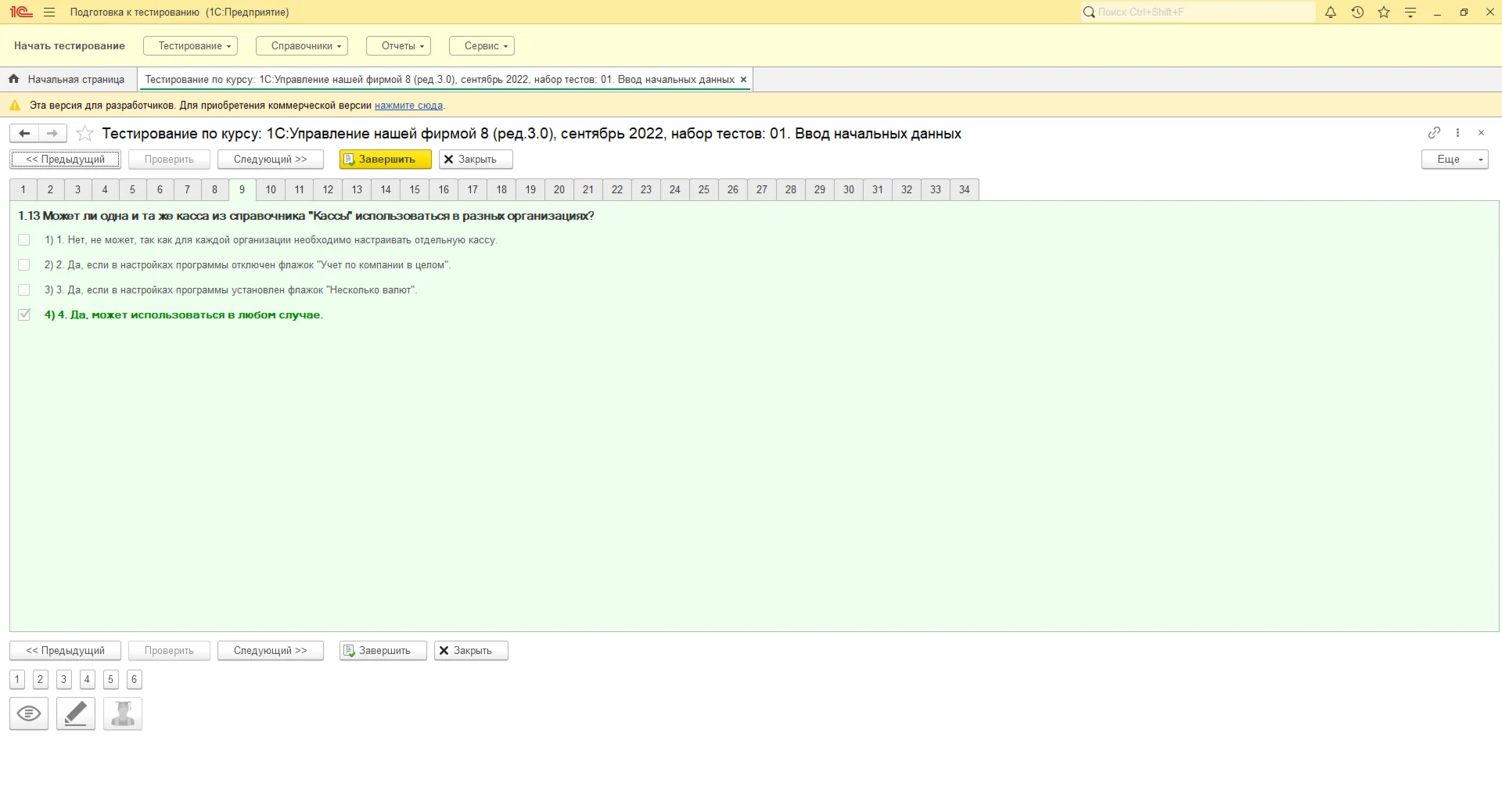Go forward with the right arrow button
The width and height of the screenshot is (1502, 812).
coord(52,134)
